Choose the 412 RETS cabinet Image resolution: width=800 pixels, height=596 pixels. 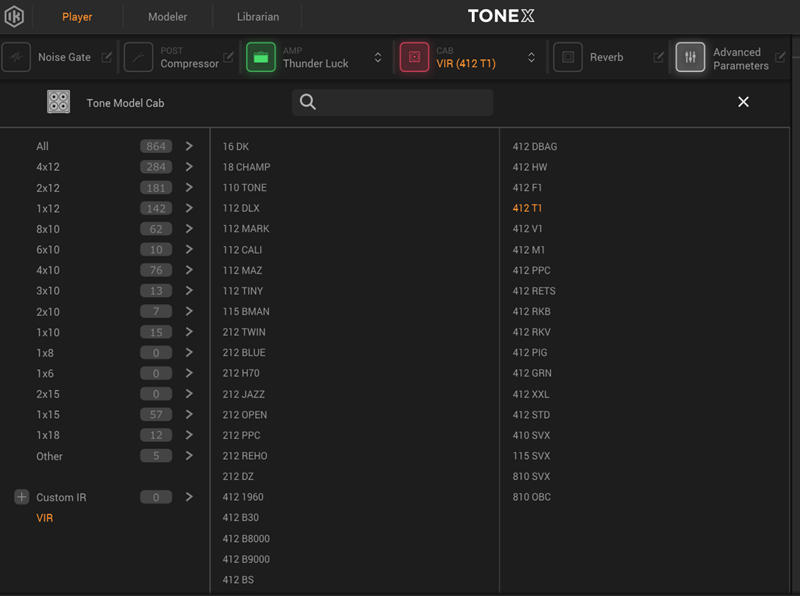click(534, 291)
